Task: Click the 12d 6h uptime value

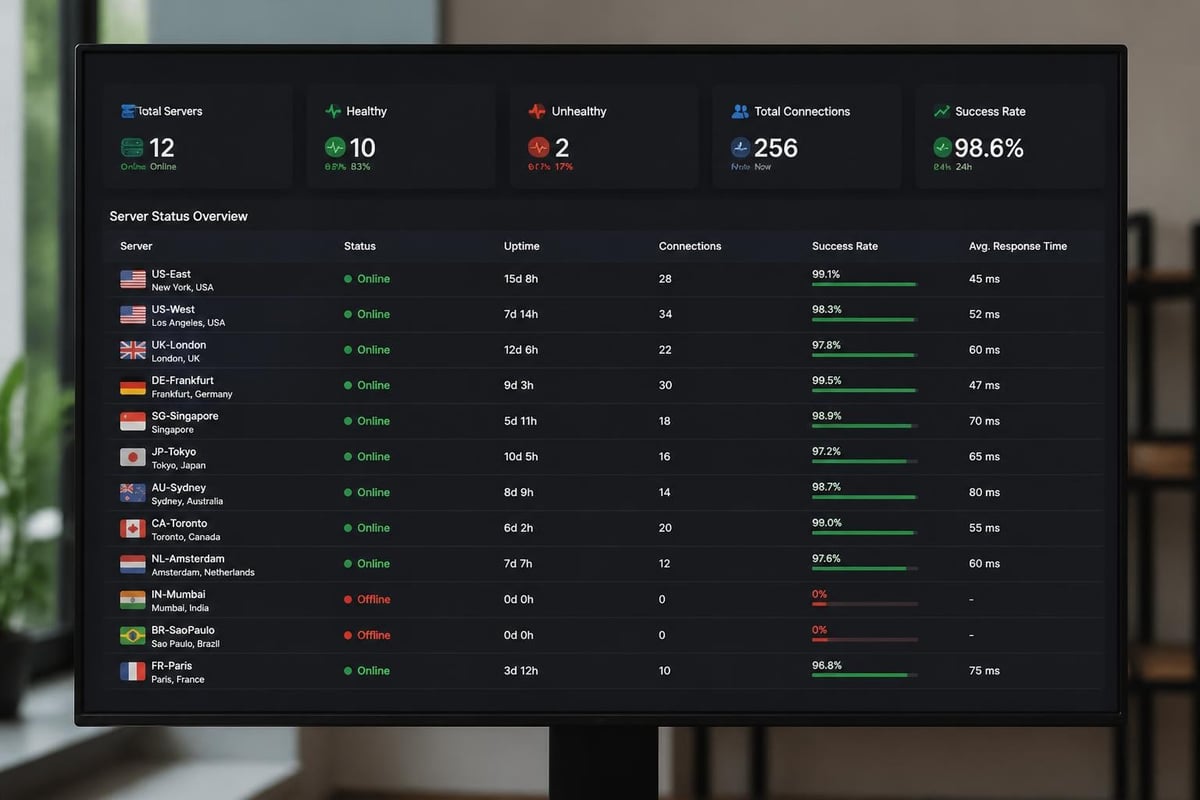Action: coord(521,350)
